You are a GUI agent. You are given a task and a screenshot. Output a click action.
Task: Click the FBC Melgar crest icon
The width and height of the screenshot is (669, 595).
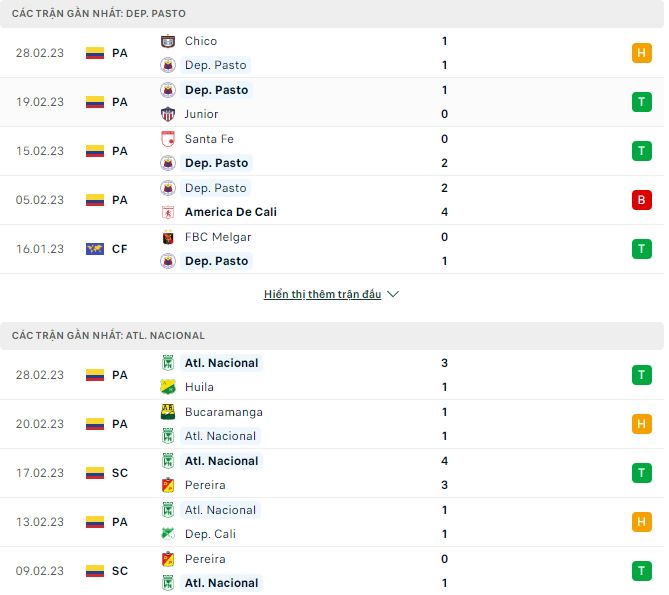(168, 237)
